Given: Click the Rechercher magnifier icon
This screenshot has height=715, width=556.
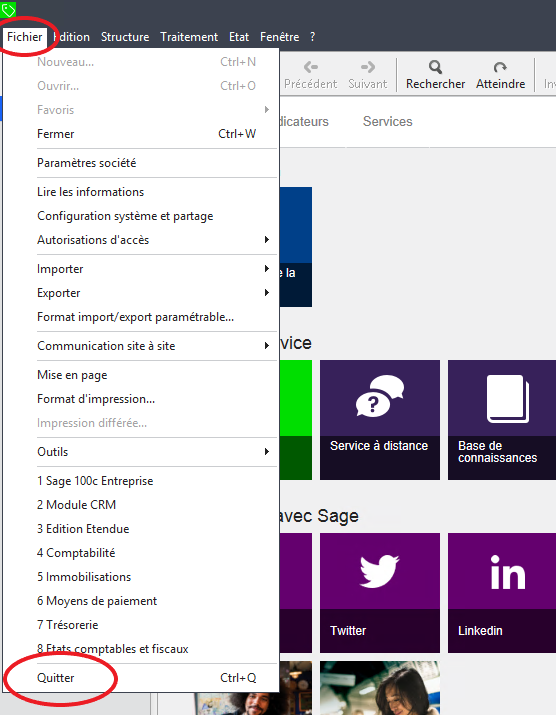Looking at the screenshot, I should tap(435, 67).
